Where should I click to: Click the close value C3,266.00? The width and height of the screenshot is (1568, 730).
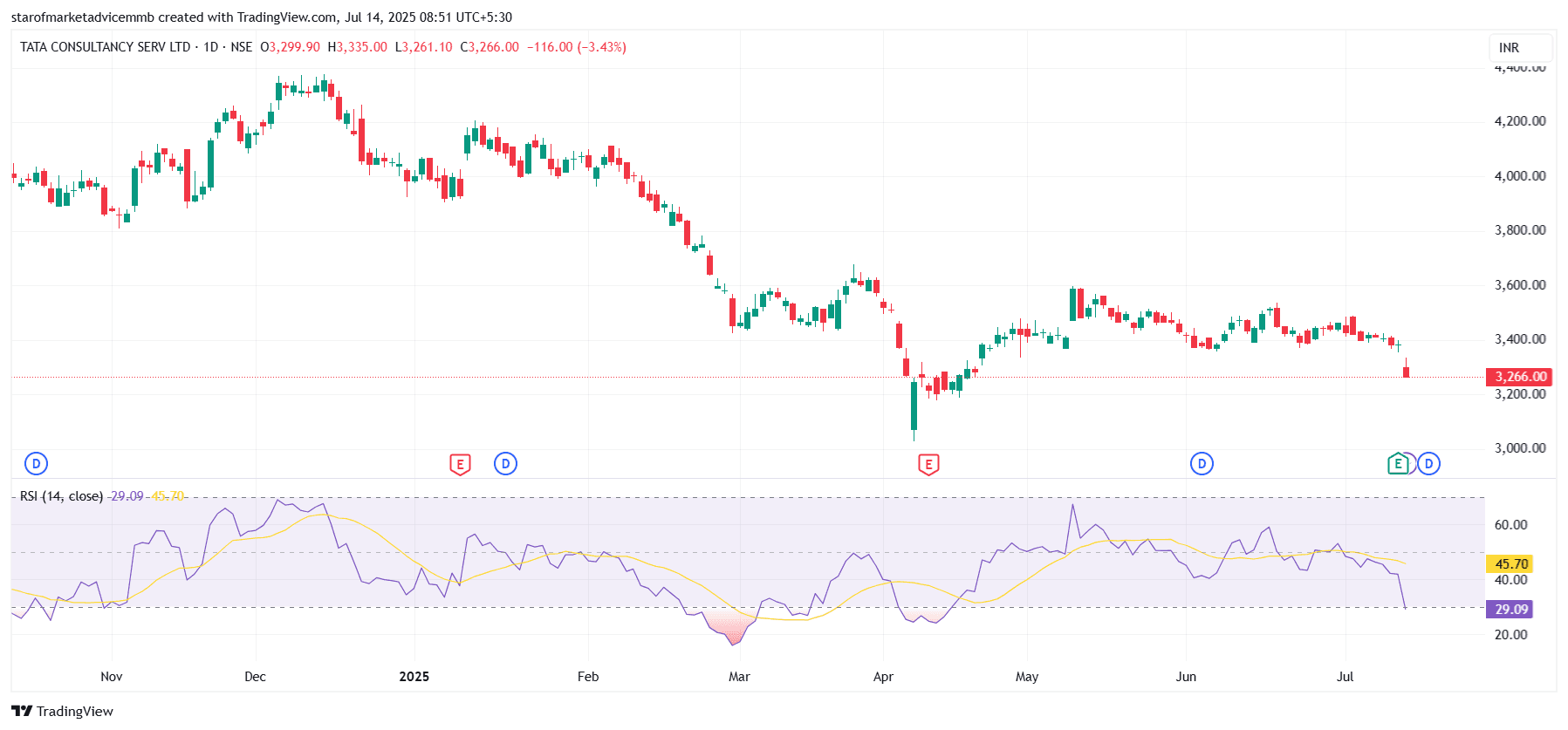[490, 47]
